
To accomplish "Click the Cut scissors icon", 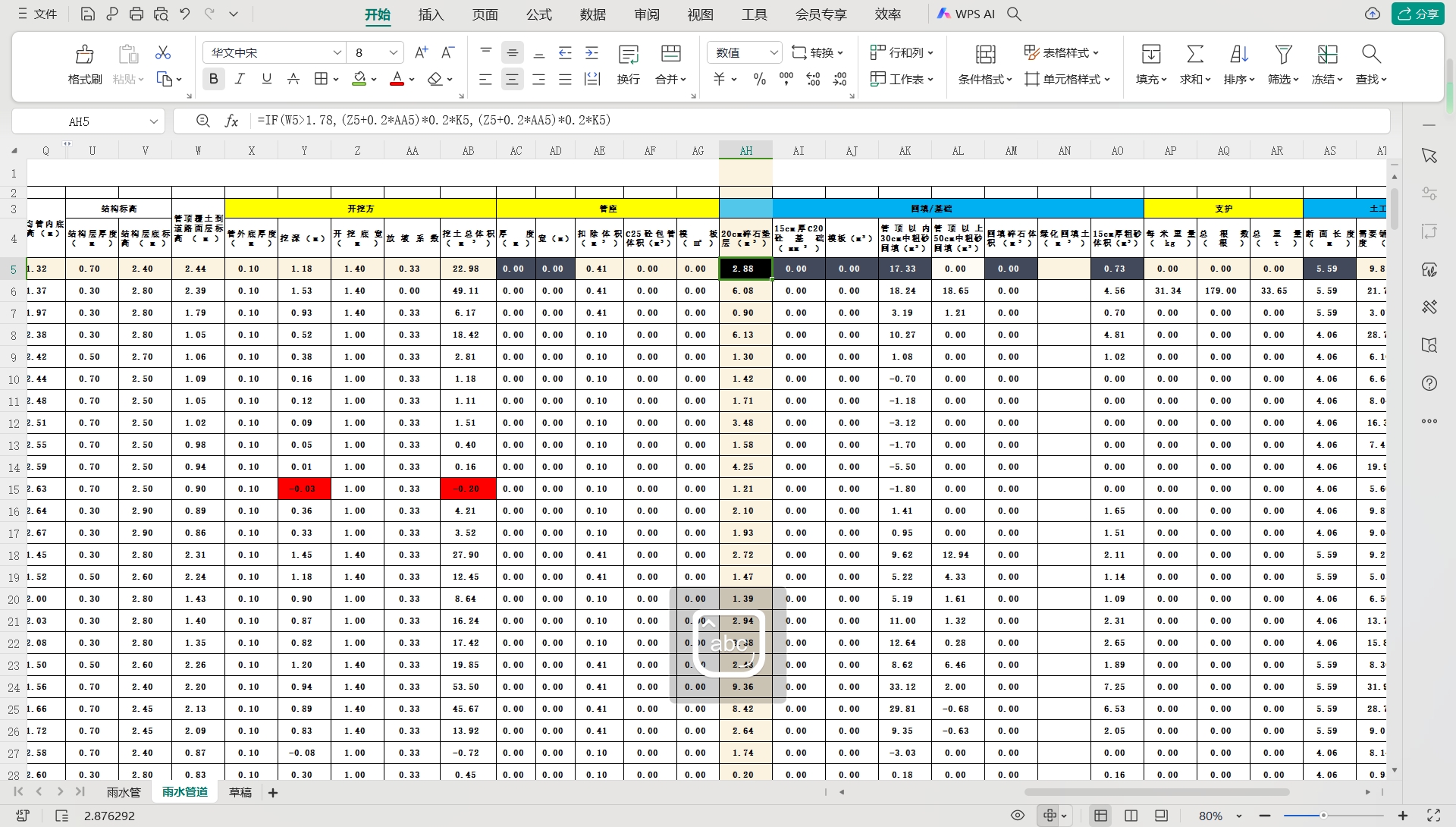I will pos(163,52).
